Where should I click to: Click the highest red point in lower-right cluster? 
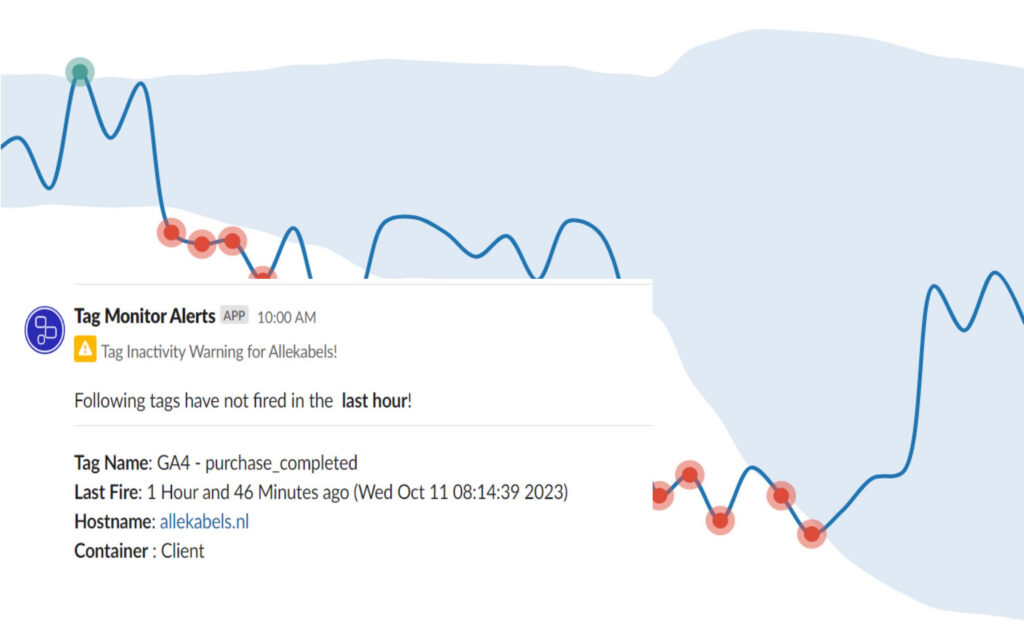(689, 474)
